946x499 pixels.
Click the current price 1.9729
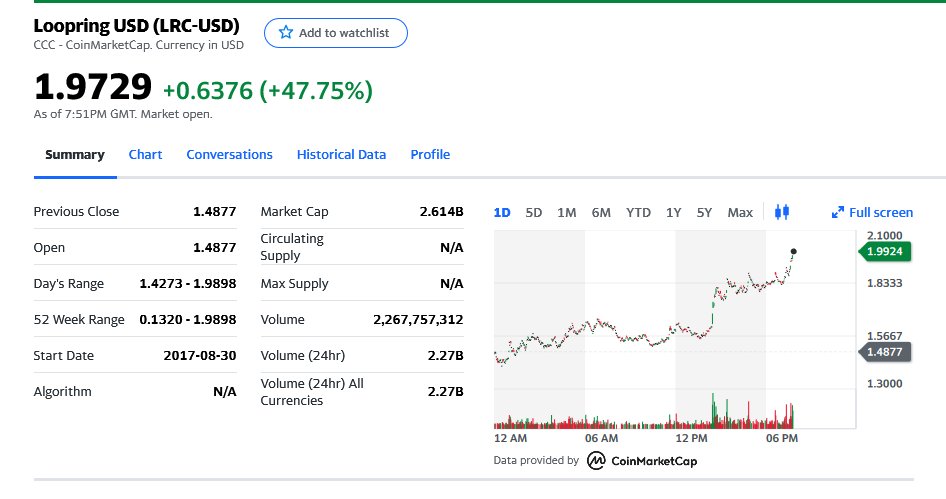pyautogui.click(x=93, y=87)
